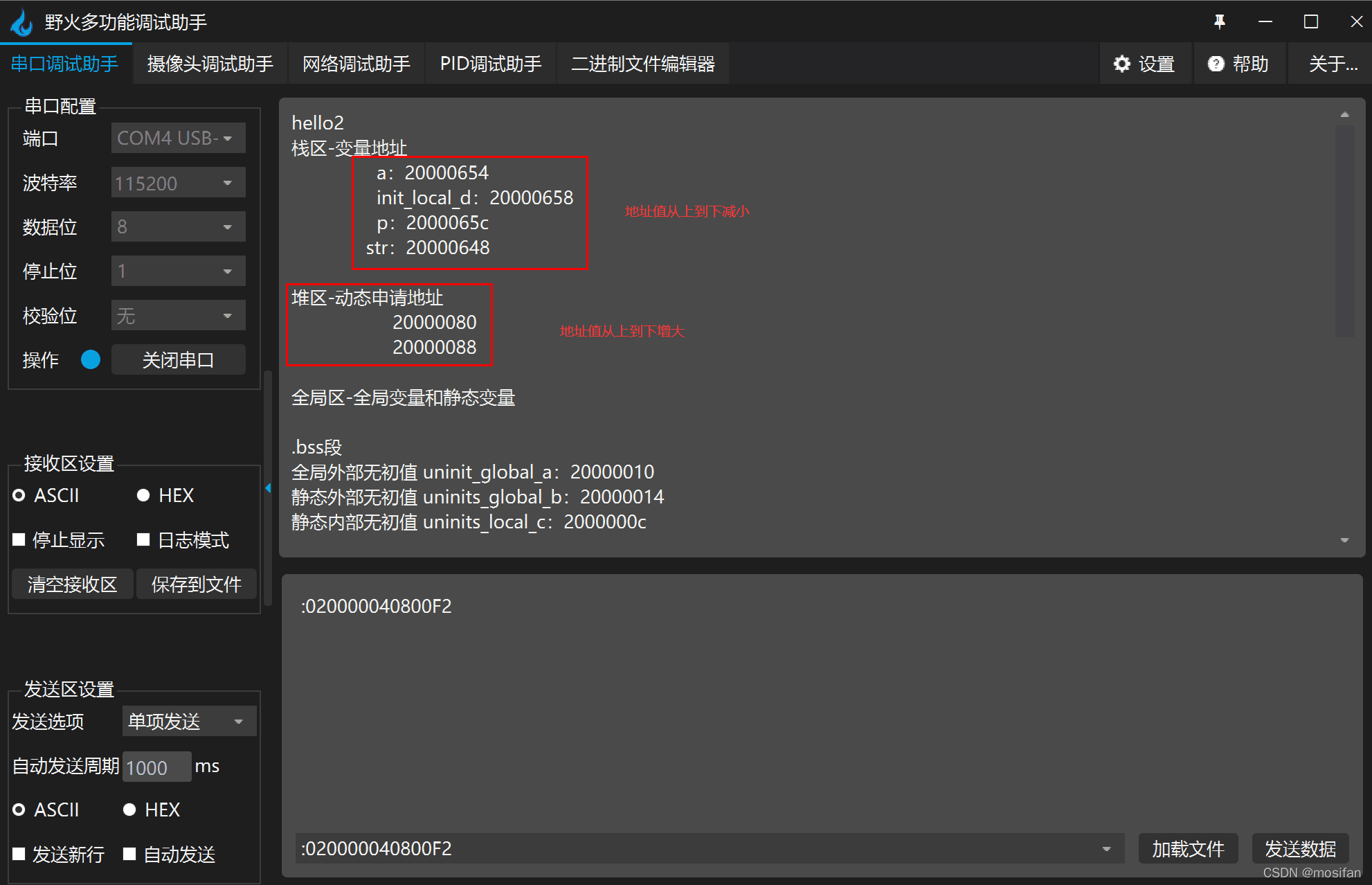
Task: Expand the send history dropdown arrow
Action: coord(1106,848)
